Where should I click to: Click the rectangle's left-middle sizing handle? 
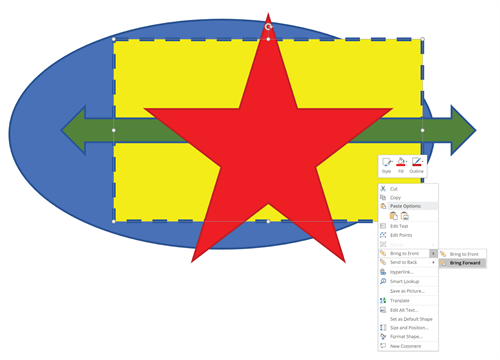pos(114,130)
